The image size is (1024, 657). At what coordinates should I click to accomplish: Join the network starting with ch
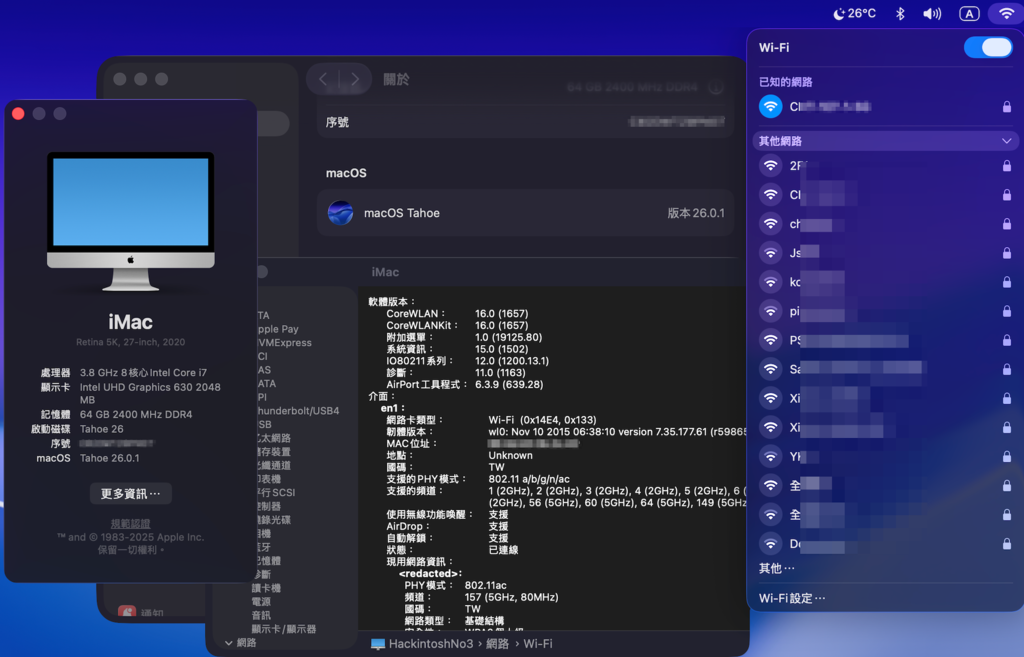click(885, 224)
